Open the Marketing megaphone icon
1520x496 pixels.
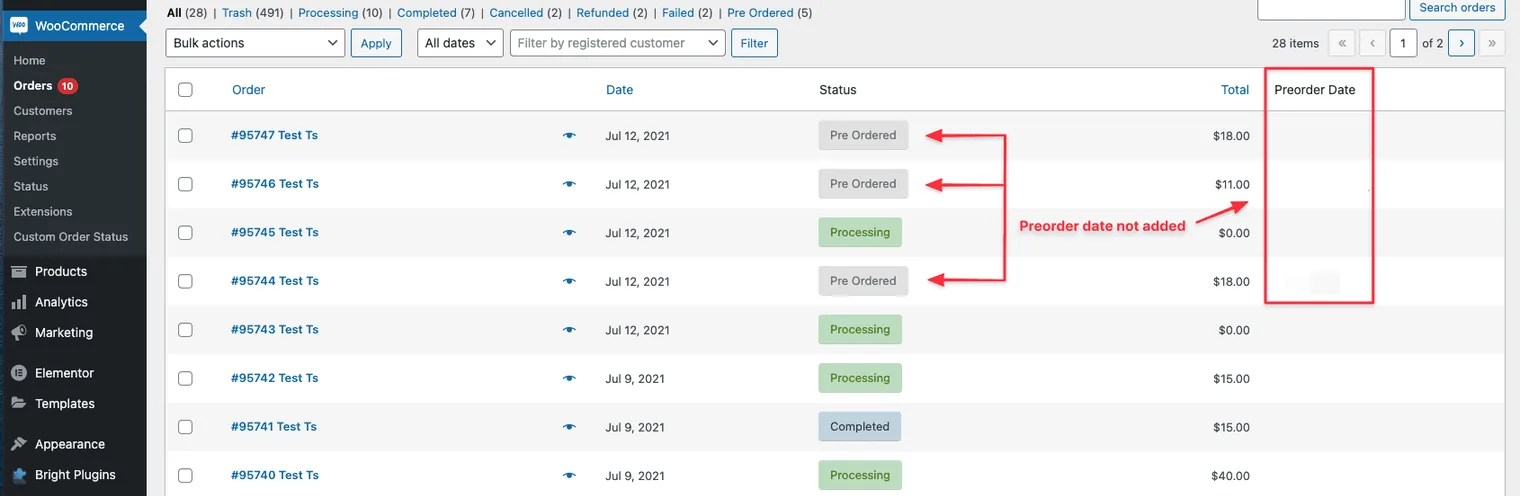click(x=18, y=333)
